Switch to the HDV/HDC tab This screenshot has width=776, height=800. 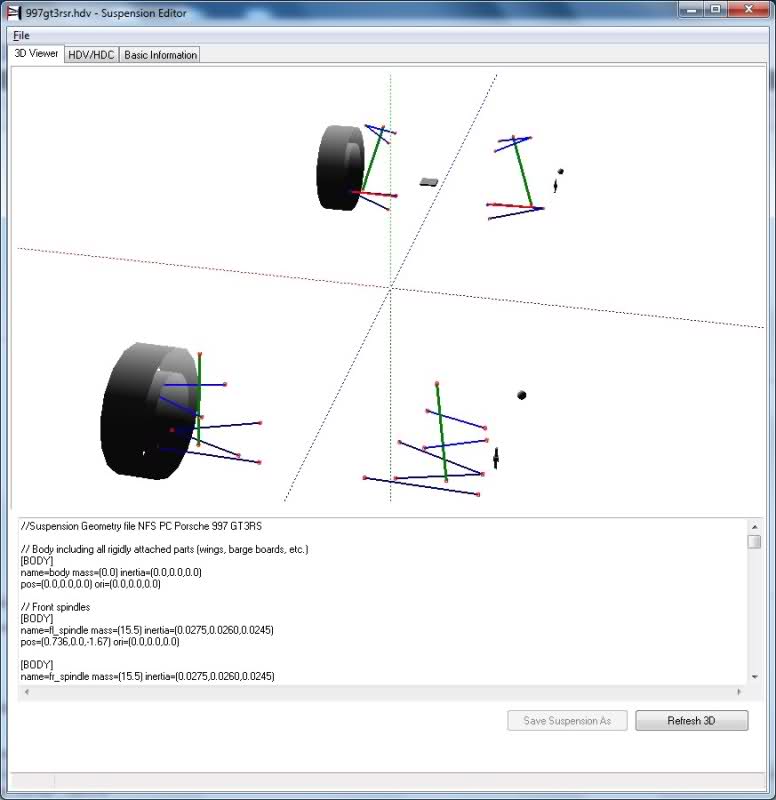pyautogui.click(x=91, y=55)
